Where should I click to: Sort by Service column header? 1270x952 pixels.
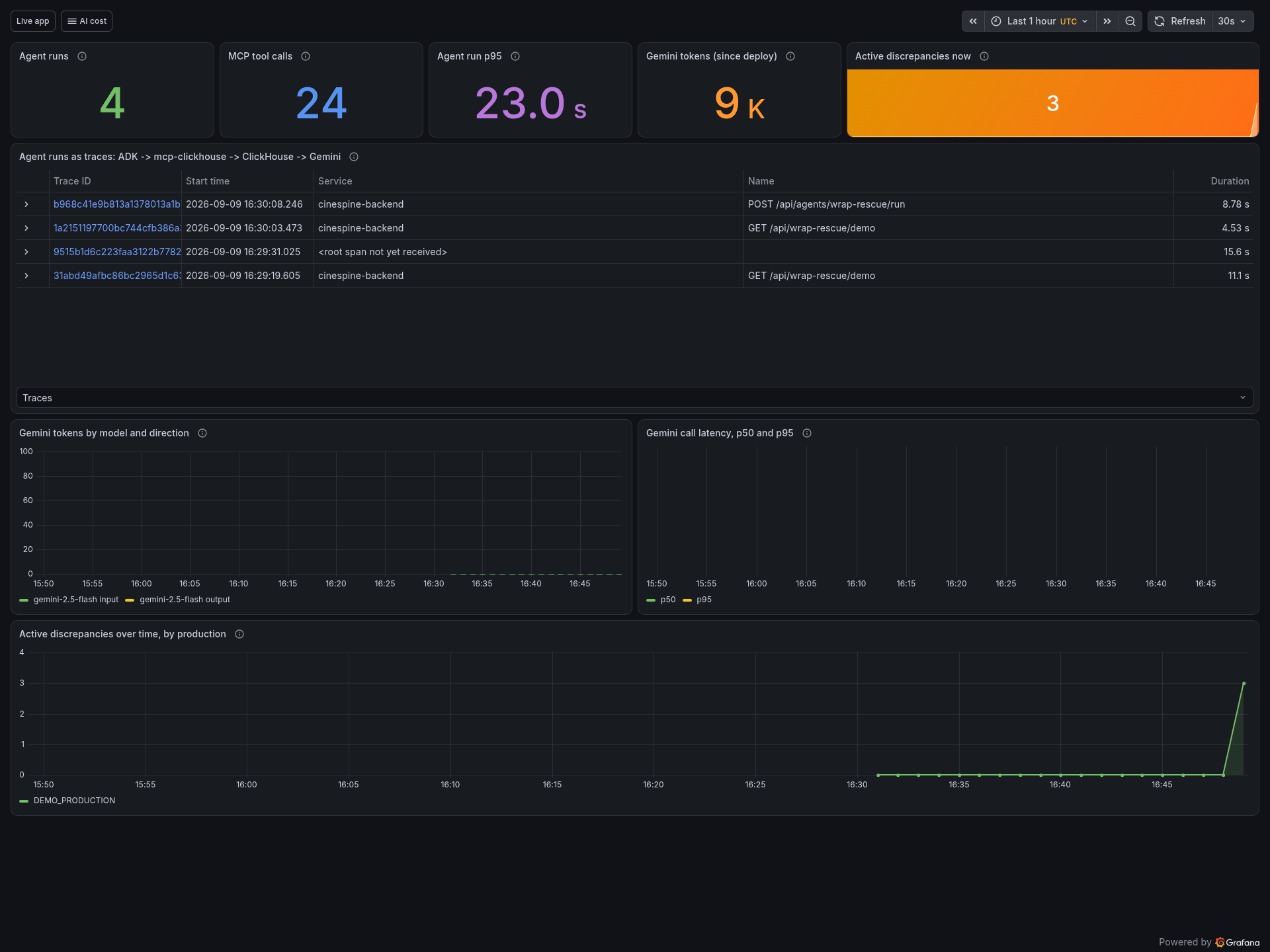335,181
